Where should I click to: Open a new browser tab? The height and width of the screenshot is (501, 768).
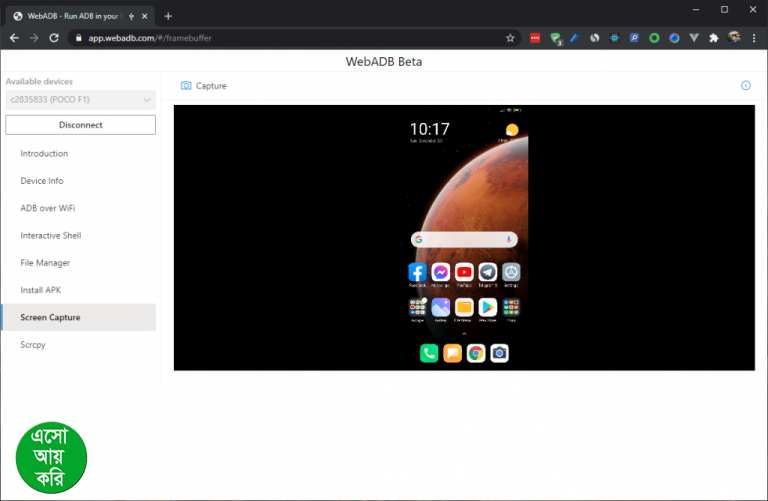pos(168,16)
